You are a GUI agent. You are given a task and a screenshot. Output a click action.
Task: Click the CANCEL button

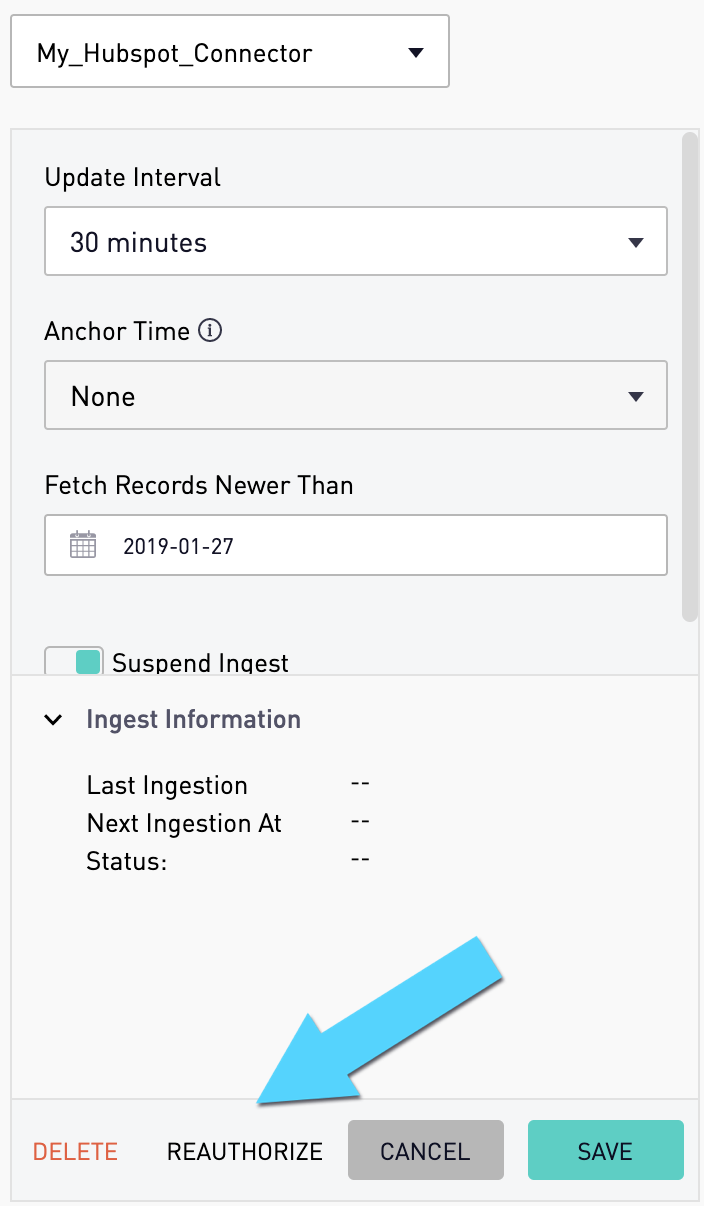[x=425, y=1150]
